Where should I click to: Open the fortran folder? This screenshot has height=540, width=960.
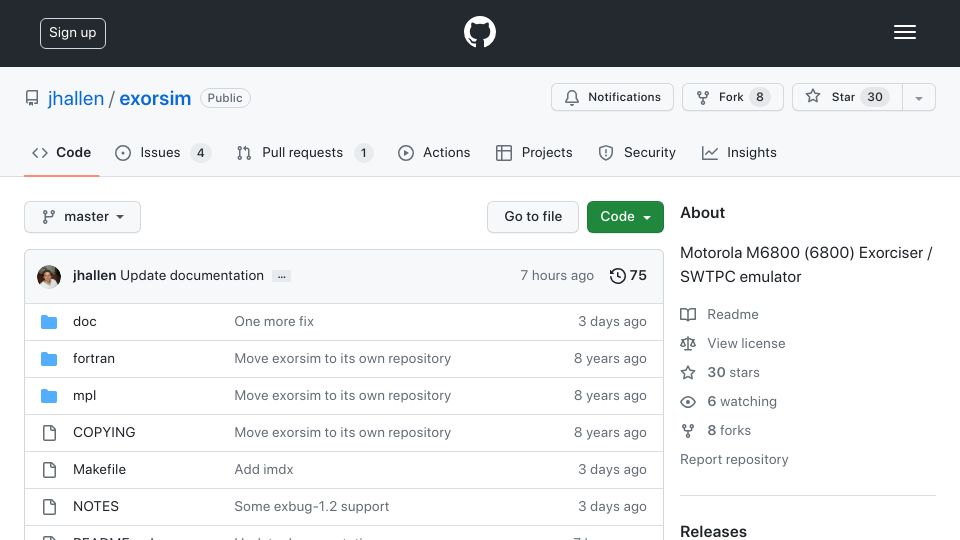click(x=94, y=358)
